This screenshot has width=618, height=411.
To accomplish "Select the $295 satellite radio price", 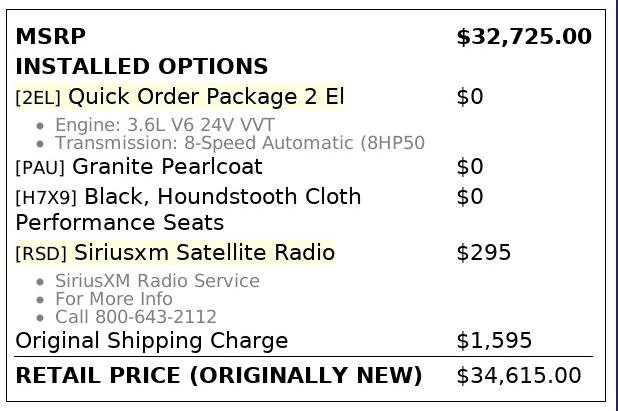I will (x=483, y=253).
